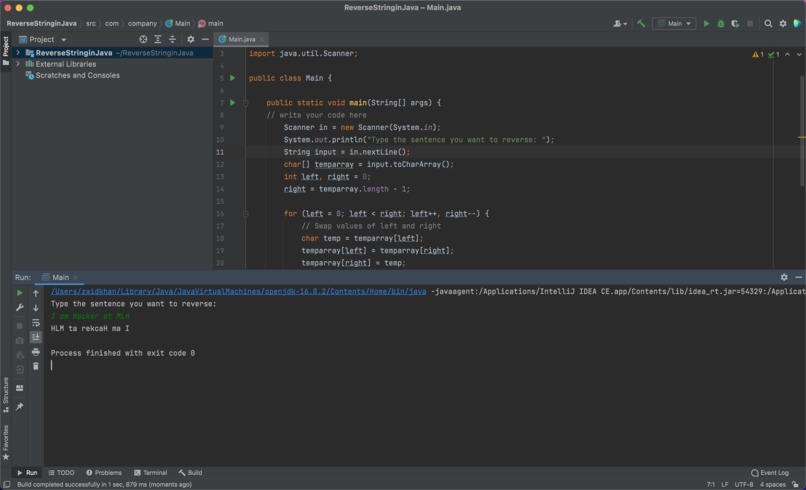Click the 'Main' class breadcrumb
The image size is (806, 490).
(177, 24)
